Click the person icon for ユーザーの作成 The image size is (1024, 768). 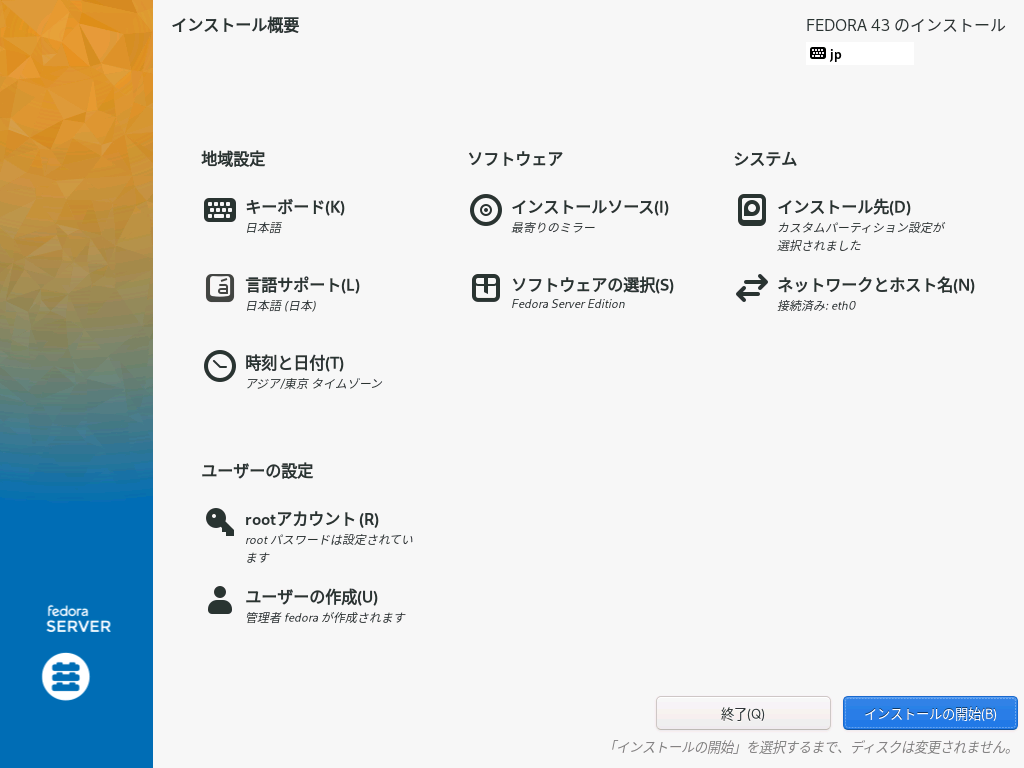[220, 600]
